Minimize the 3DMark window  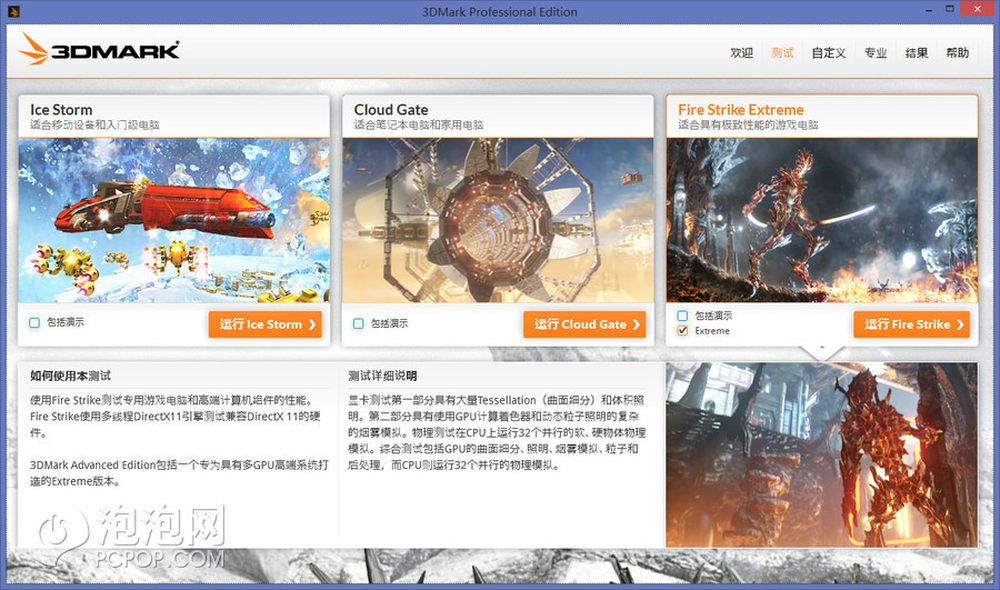click(x=929, y=10)
